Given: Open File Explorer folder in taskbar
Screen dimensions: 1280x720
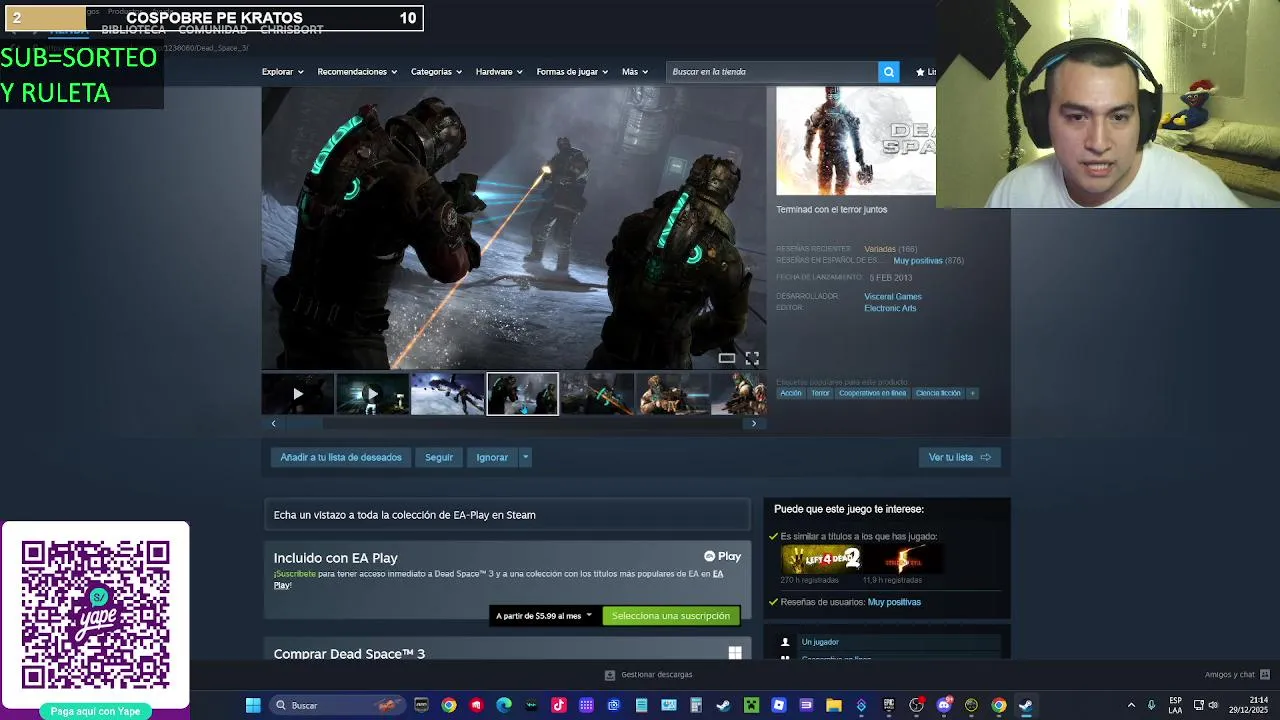Looking at the screenshot, I should click(x=834, y=705).
